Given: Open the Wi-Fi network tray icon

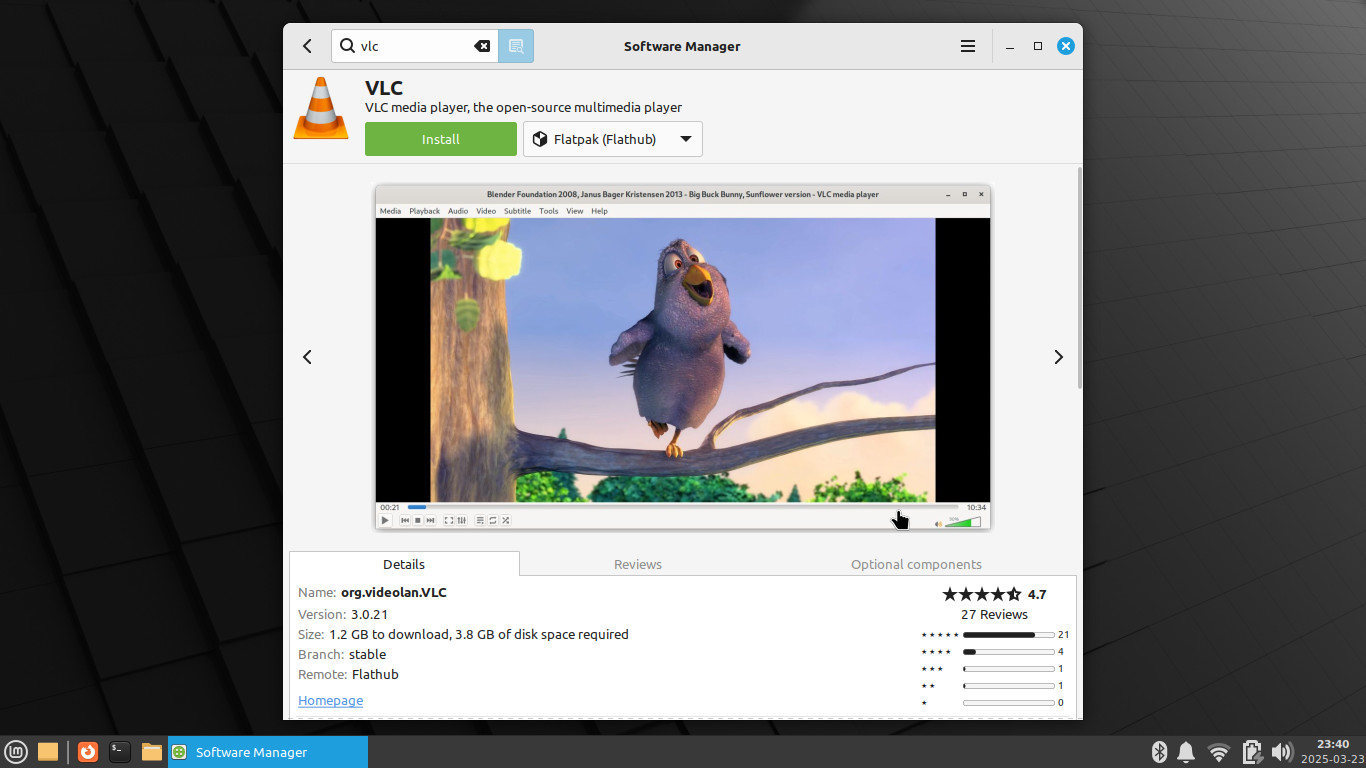Looking at the screenshot, I should [x=1218, y=752].
